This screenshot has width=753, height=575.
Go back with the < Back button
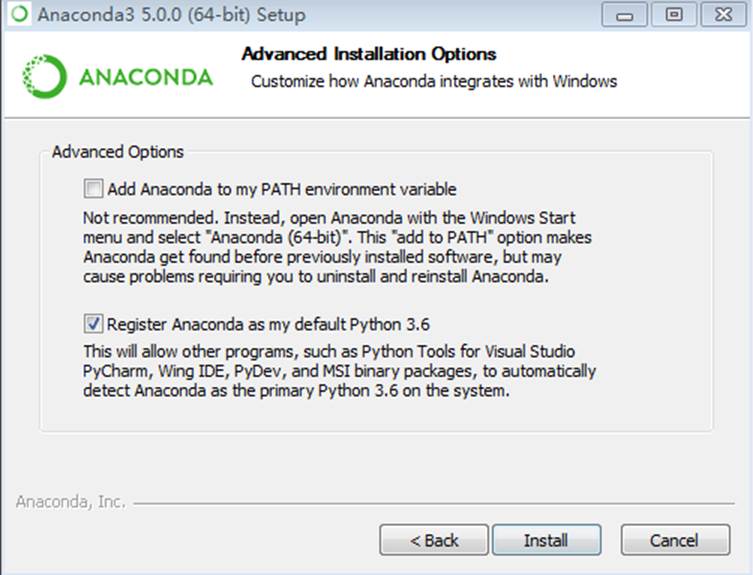point(434,540)
